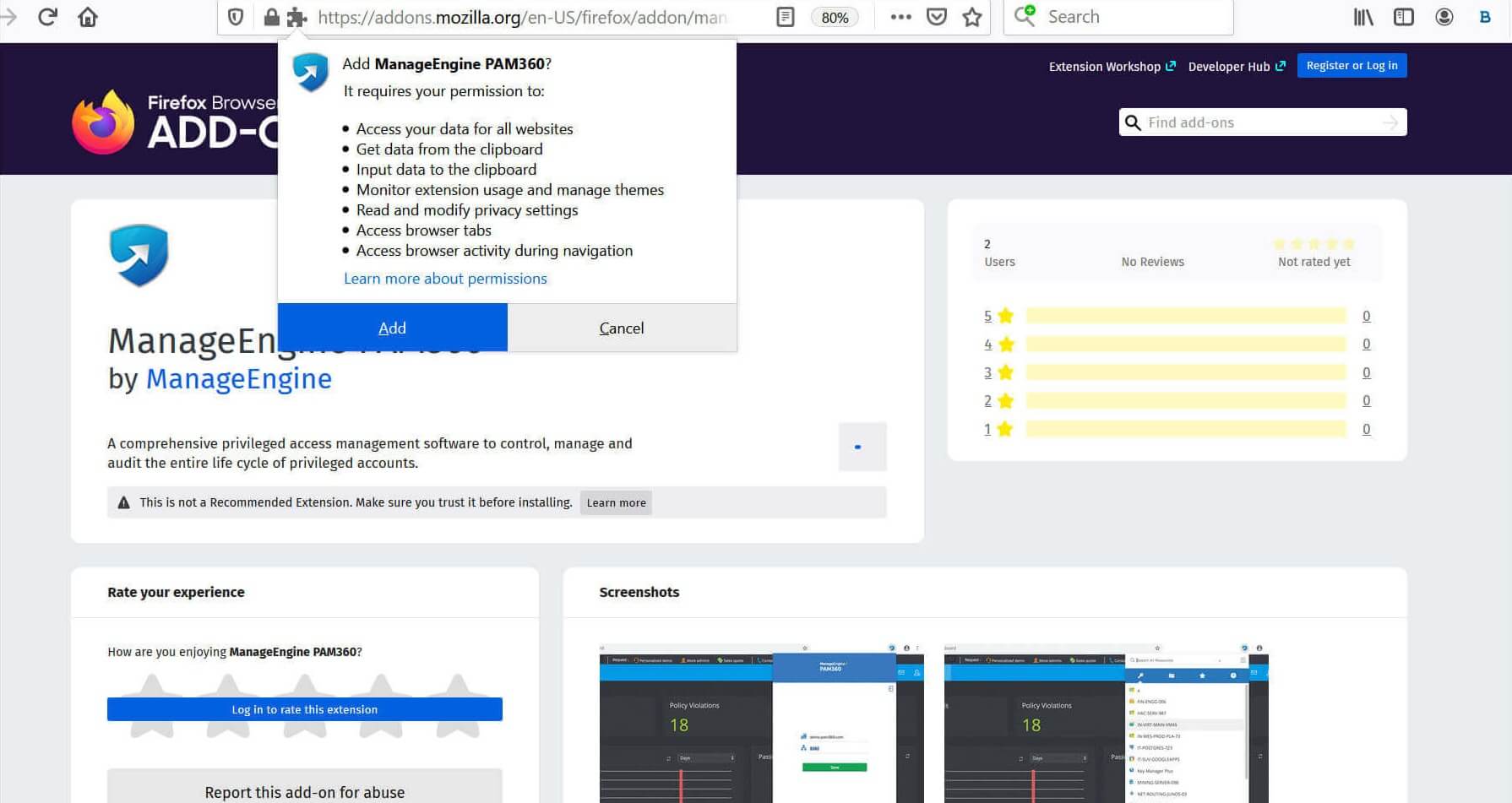
Task: Open tracking protection shield in address bar
Action: click(236, 17)
